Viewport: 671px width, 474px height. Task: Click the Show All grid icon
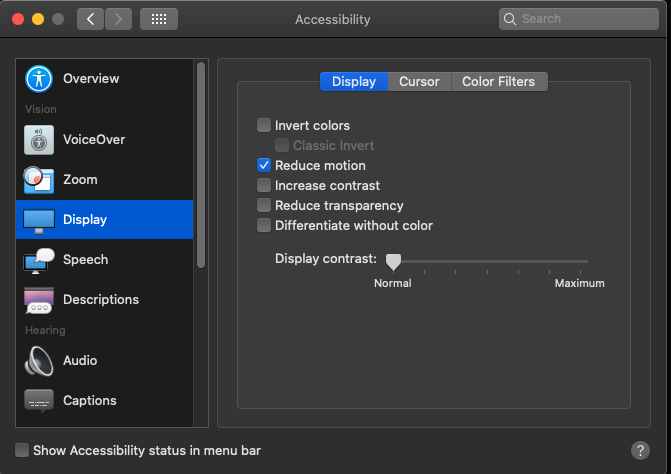pos(159,19)
